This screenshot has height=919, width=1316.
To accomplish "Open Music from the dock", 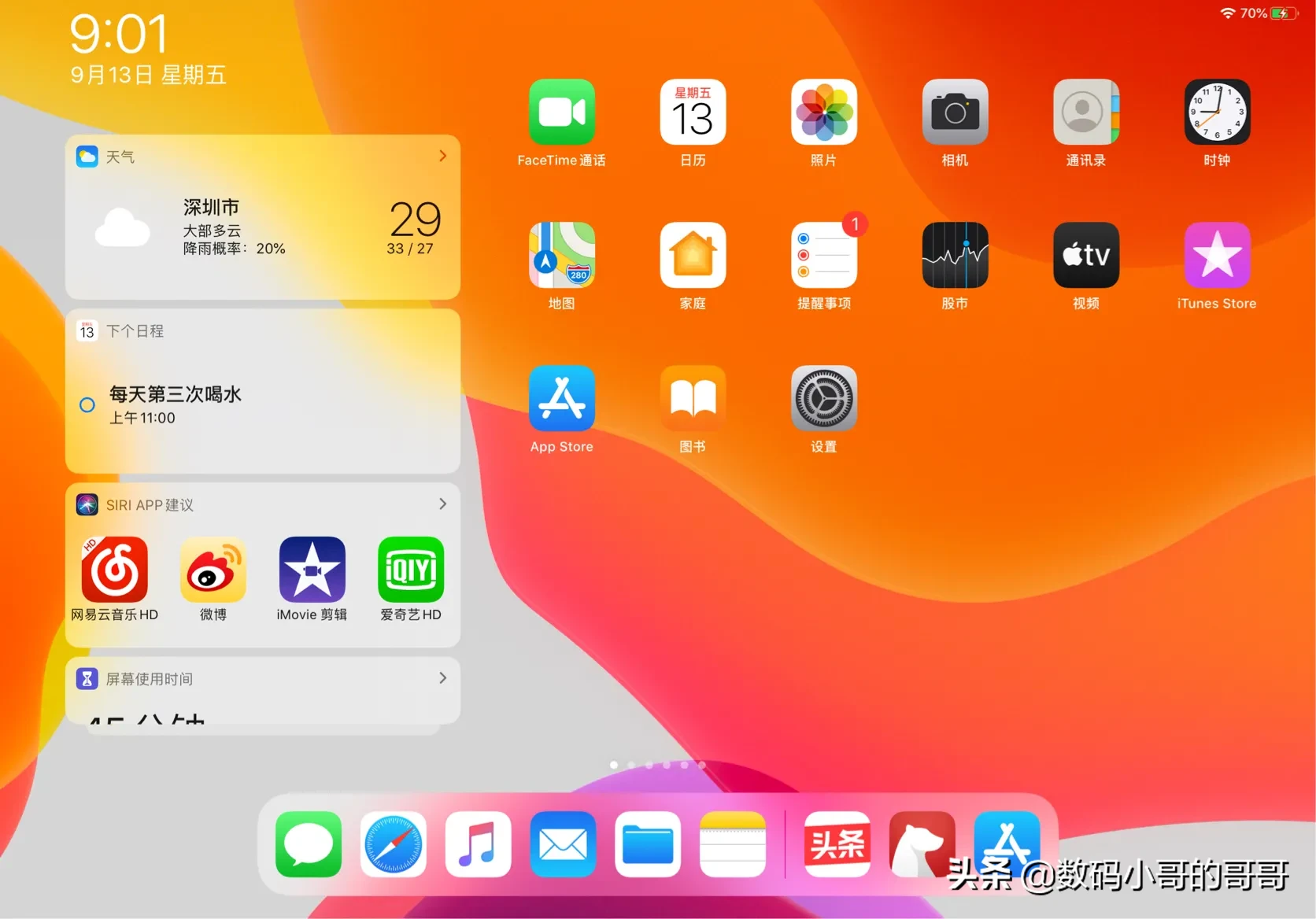I will 479,844.
